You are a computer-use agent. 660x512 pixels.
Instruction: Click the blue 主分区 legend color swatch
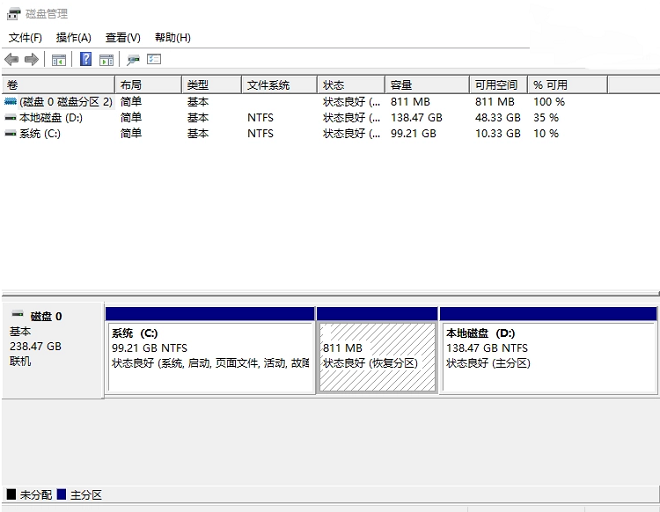62,495
